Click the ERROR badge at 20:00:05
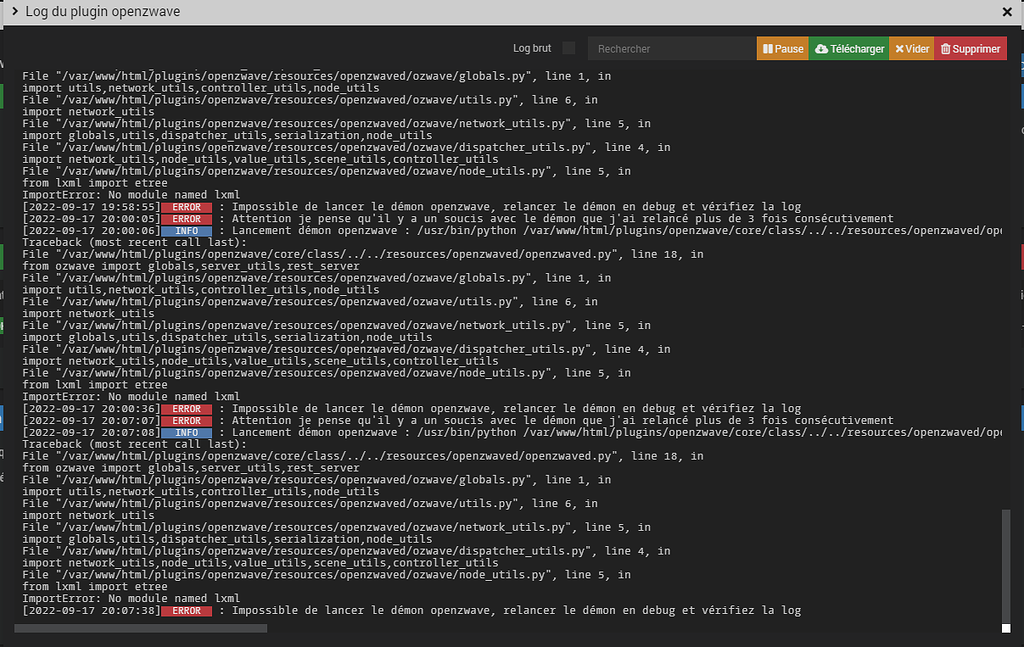This screenshot has height=647, width=1024. coord(186,218)
